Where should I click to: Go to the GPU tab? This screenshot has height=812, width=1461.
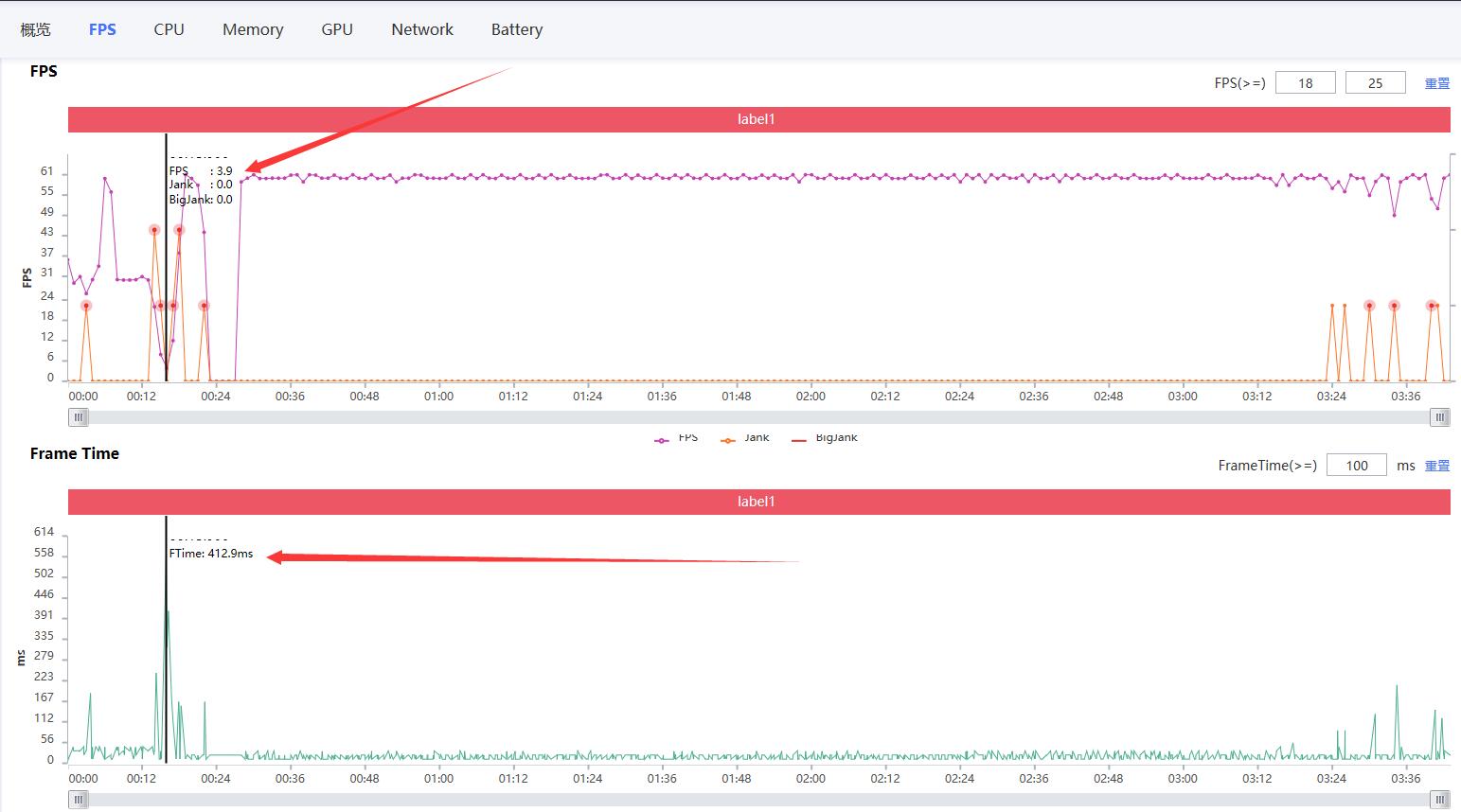pyautogui.click(x=337, y=29)
